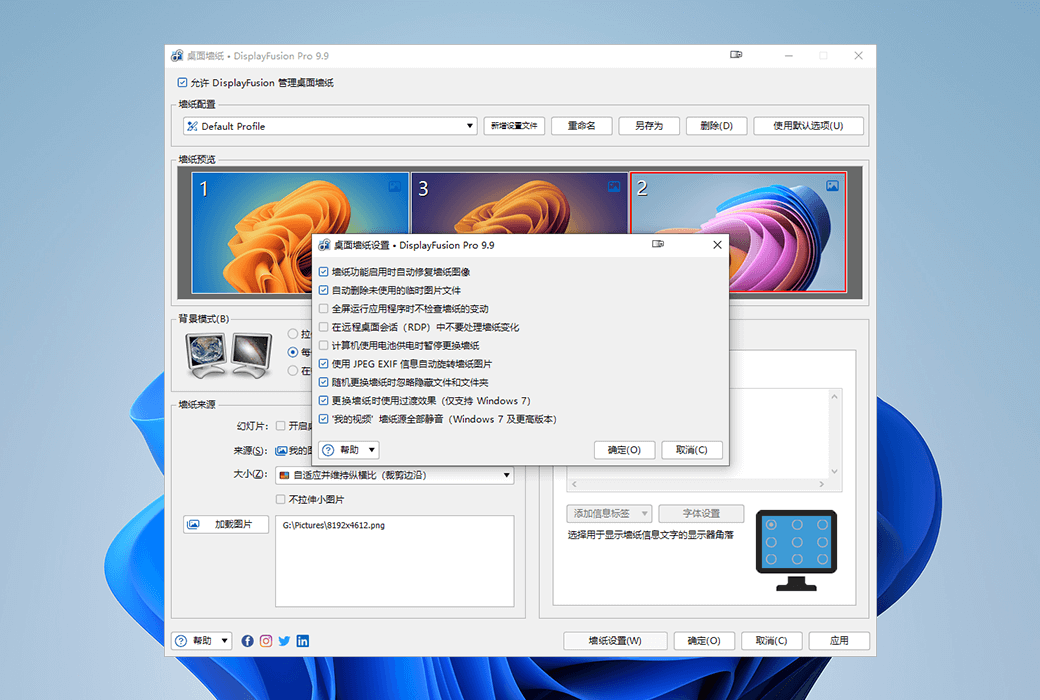The width and height of the screenshot is (1040, 700).
Task: Cancel with 取消(C) in the 桌面墙纸设置 dialog
Action: pyautogui.click(x=692, y=450)
